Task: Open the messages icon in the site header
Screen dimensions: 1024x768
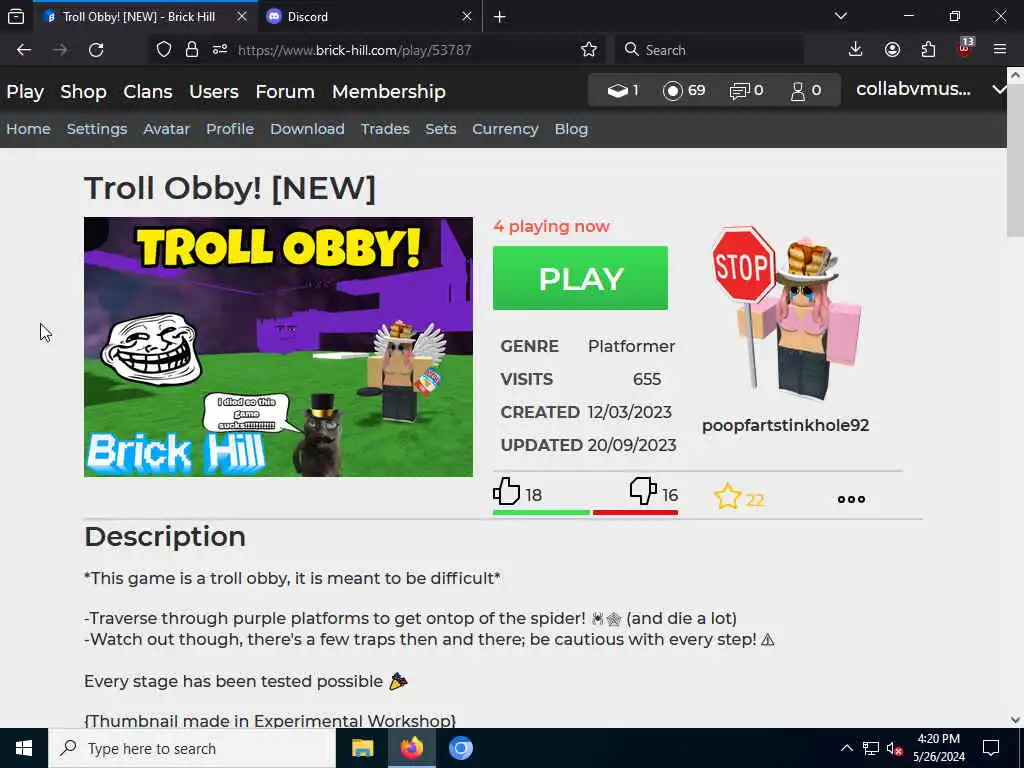Action: point(739,91)
